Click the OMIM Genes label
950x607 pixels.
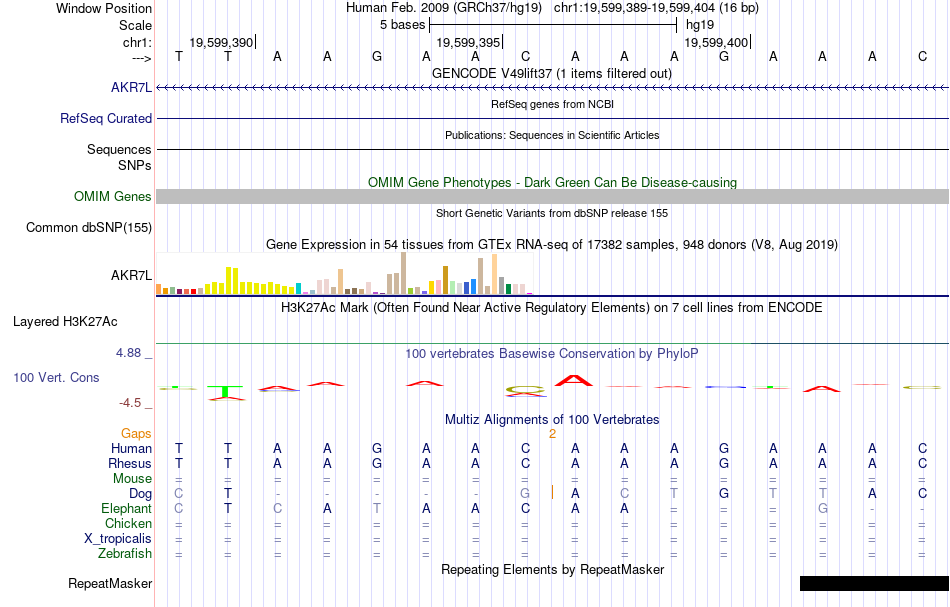pos(112,196)
